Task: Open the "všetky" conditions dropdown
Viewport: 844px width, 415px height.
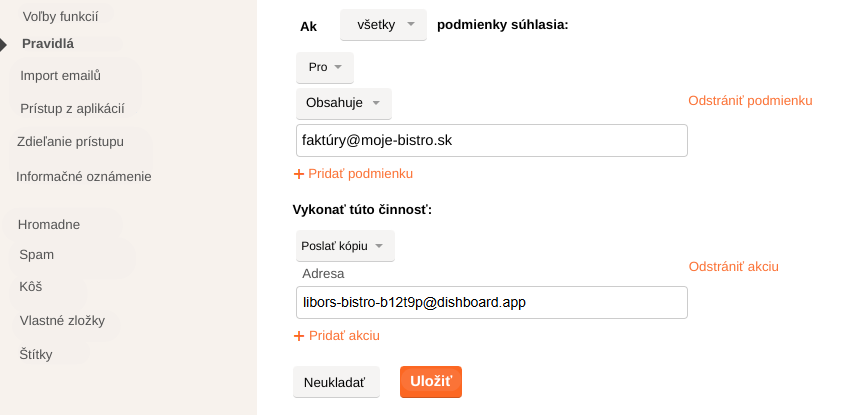Action: pyautogui.click(x=383, y=25)
